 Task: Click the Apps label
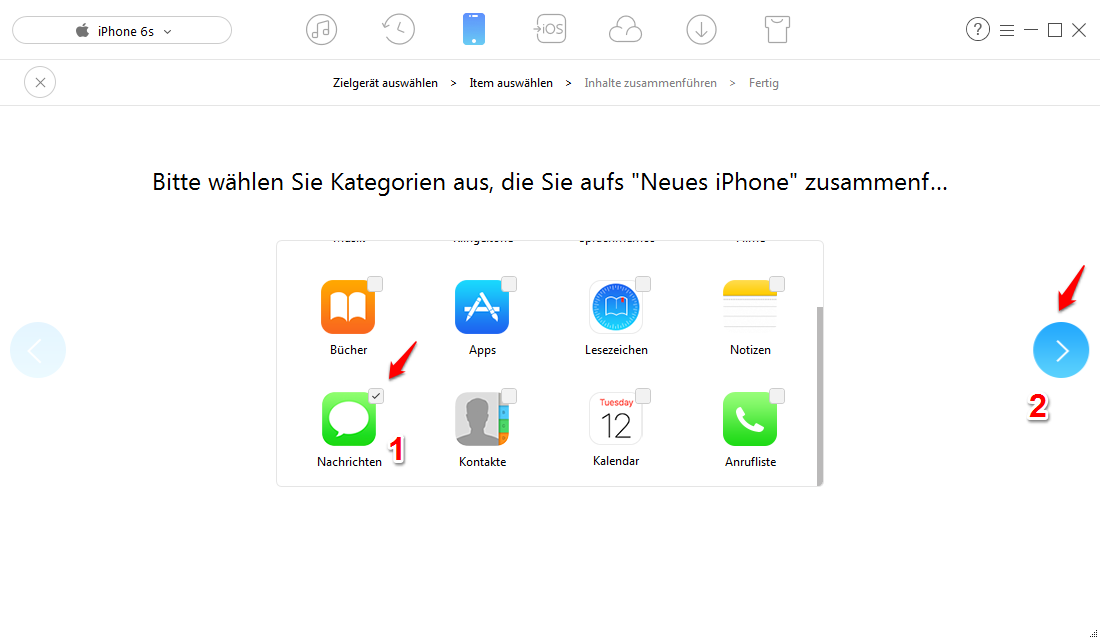coord(483,349)
